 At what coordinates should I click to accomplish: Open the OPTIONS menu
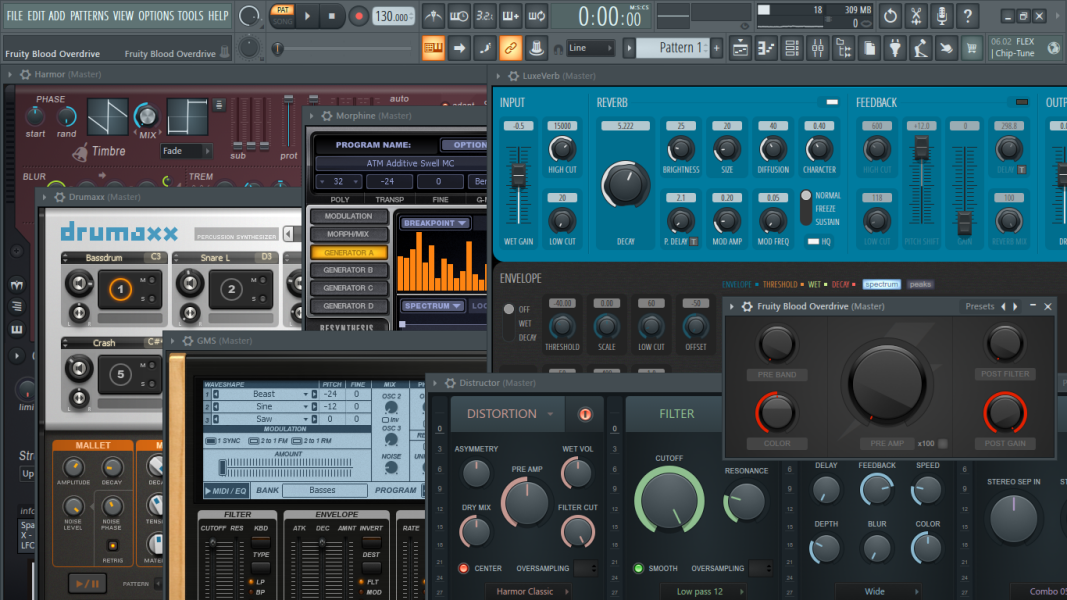(156, 16)
